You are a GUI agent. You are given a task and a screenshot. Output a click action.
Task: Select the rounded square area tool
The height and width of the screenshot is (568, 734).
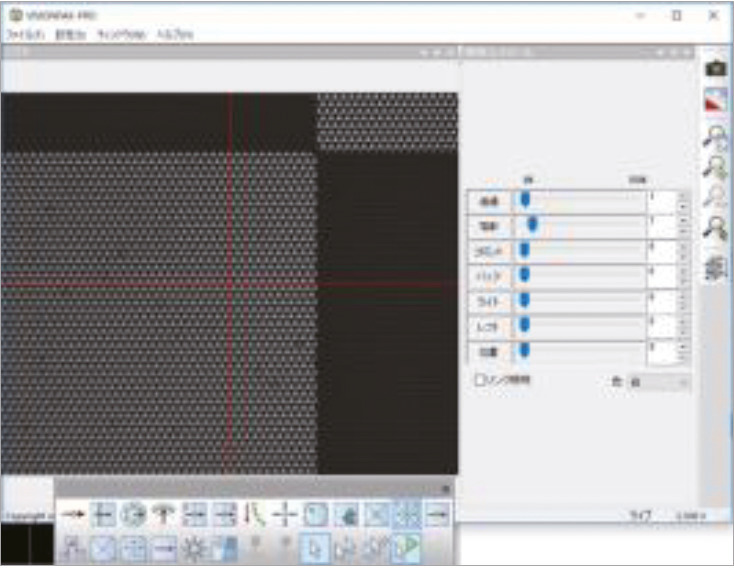point(315,514)
